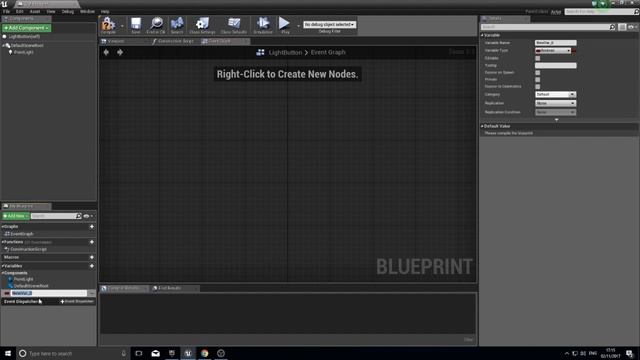This screenshot has width=640, height=360.
Task: Open the Compile options dropdown arrow
Action: click(x=122, y=26)
